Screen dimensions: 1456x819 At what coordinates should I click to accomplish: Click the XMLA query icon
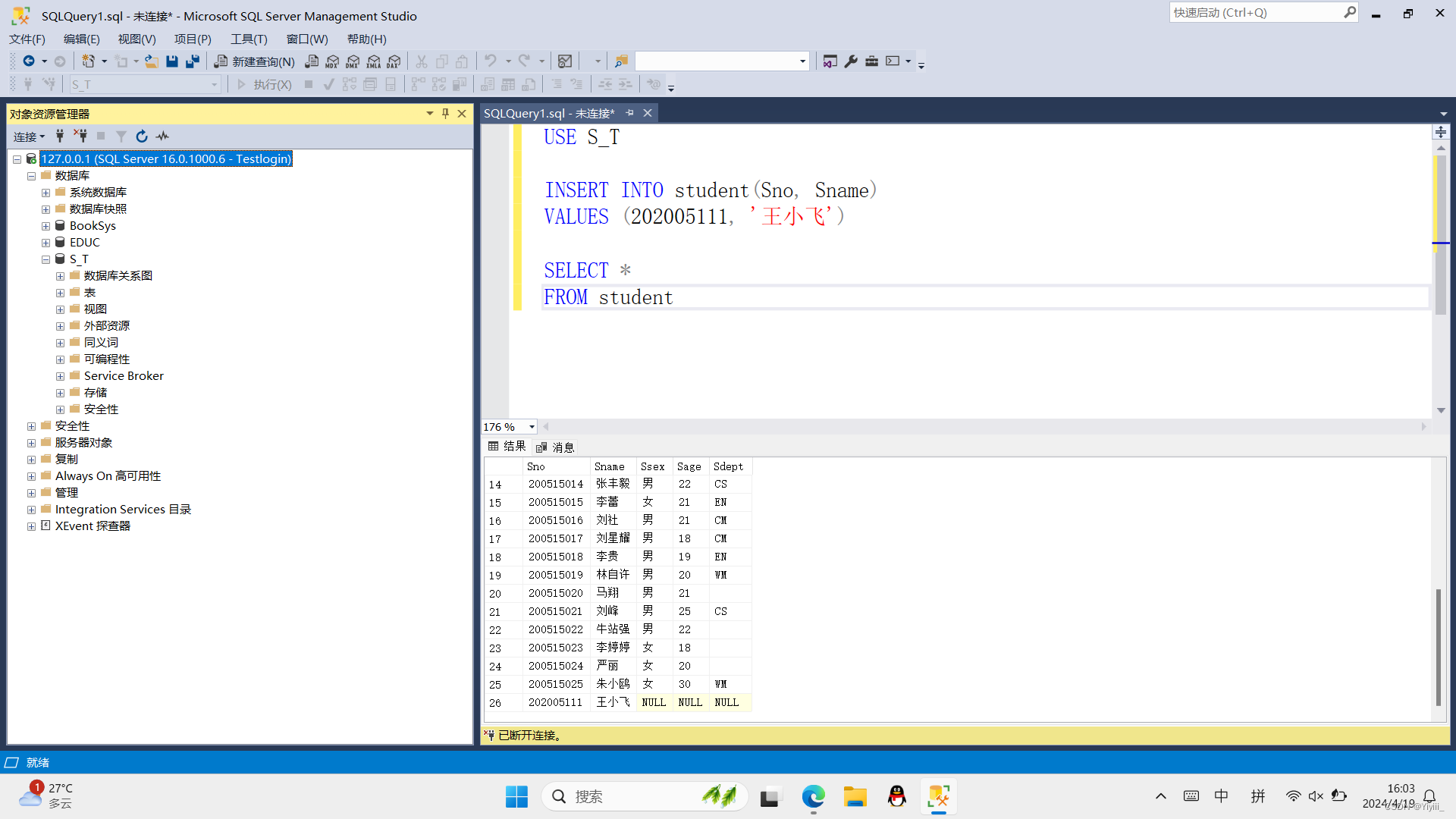(373, 61)
